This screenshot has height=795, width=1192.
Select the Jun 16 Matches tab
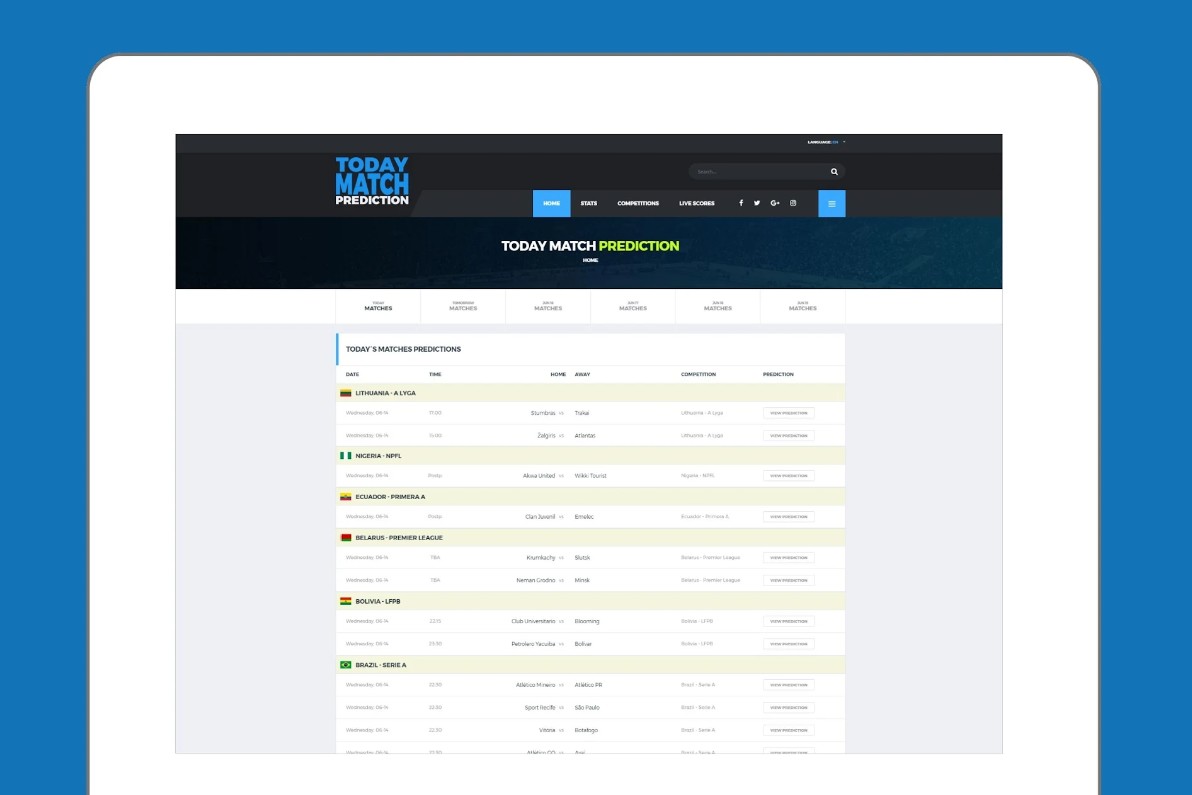(x=548, y=306)
